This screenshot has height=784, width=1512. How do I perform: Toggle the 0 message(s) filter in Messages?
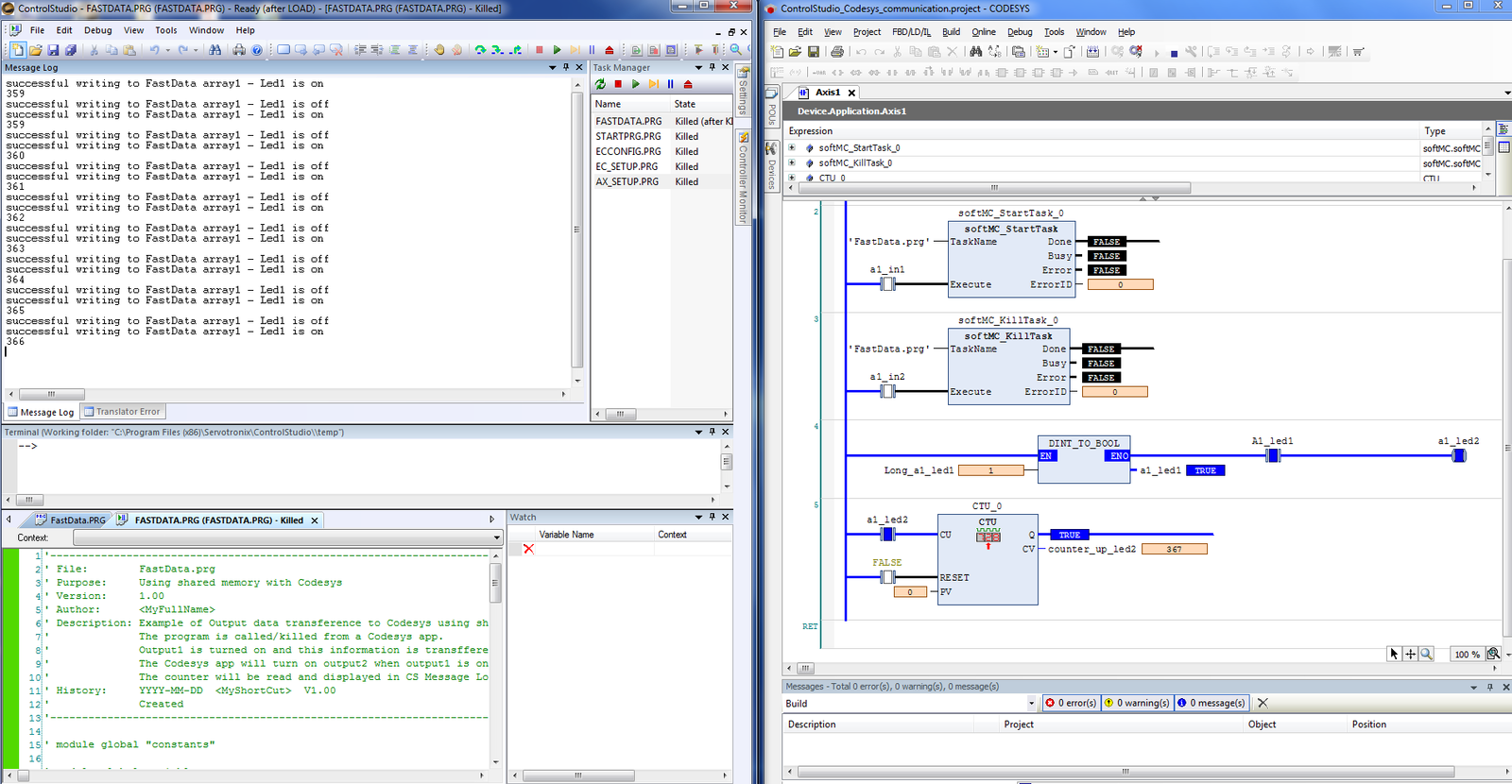(x=1211, y=703)
